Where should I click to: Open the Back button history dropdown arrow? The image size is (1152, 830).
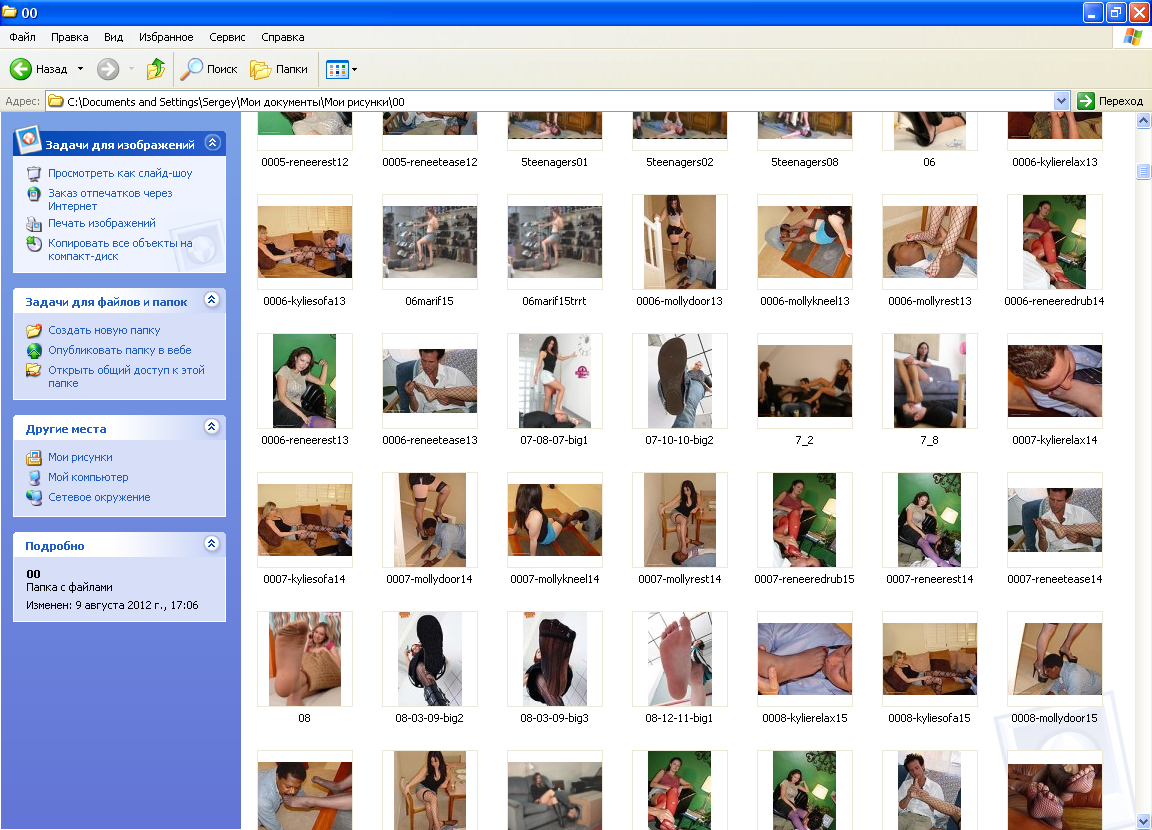(x=81, y=69)
